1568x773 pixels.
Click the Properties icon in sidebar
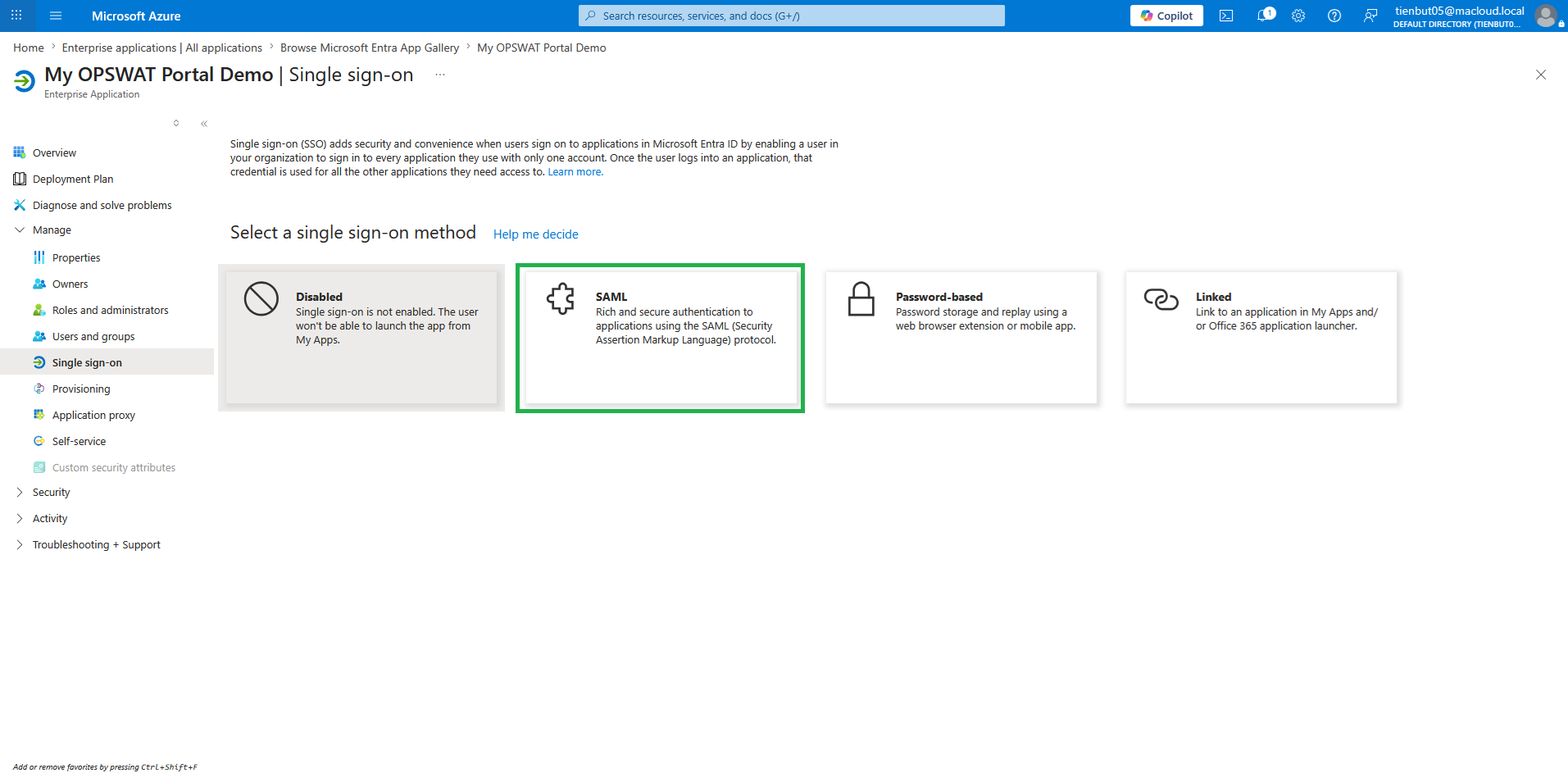tap(39, 257)
